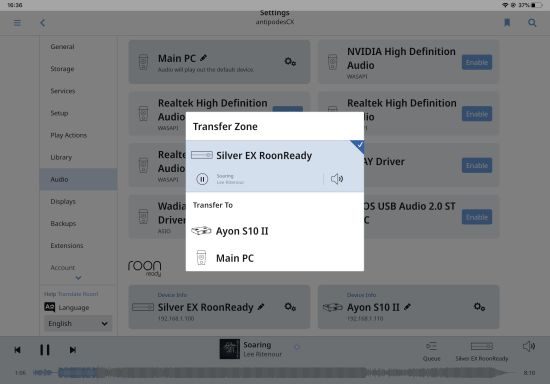Edit Main PC name with pencil icon
Screen dimensions: 550x384
(203, 58)
